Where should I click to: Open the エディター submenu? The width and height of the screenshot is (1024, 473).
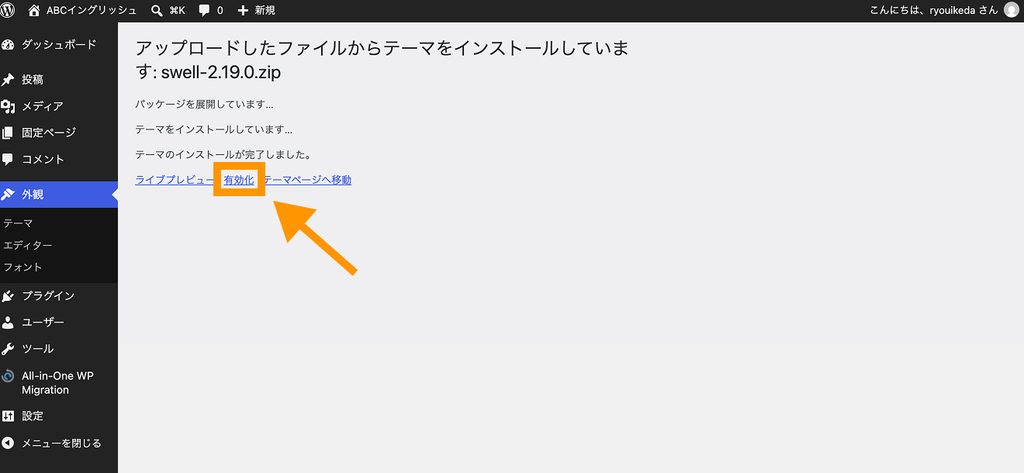point(28,246)
